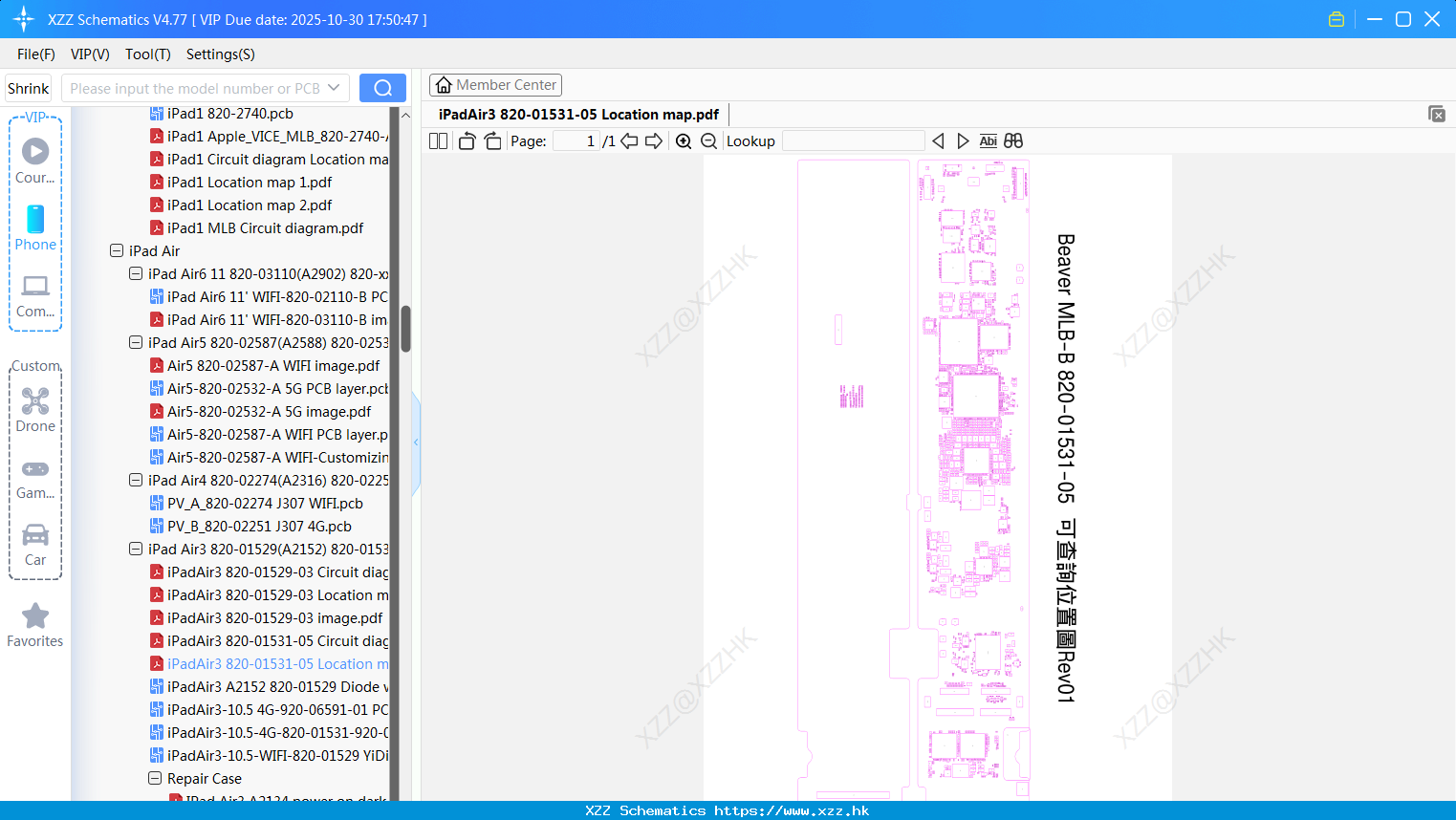Zoom out of the PDF
This screenshot has width=1456, height=820.
[x=708, y=140]
